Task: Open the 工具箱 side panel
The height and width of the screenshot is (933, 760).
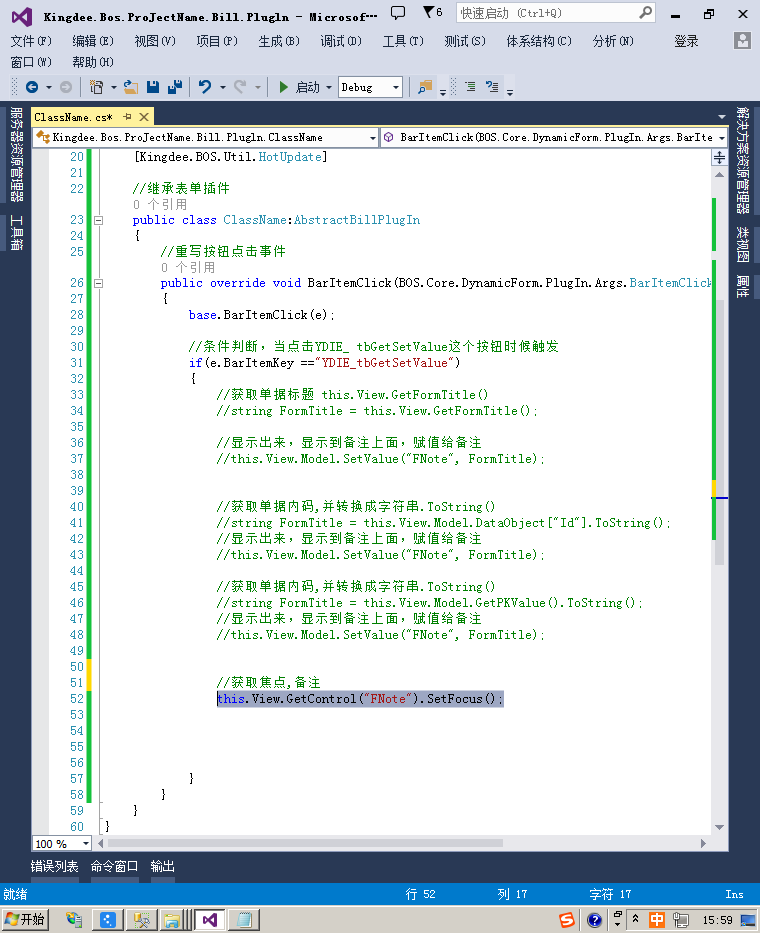Action: pos(16,233)
